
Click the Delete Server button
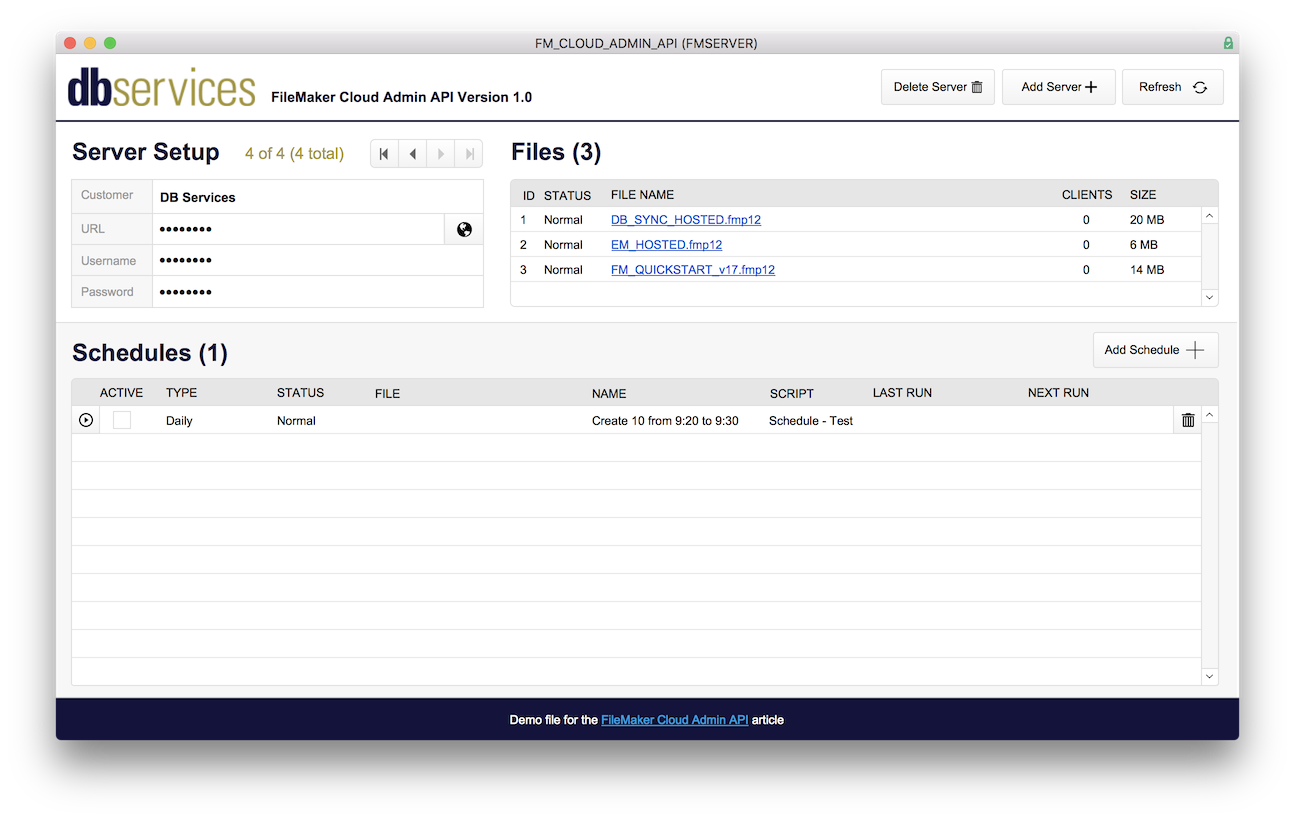tap(938, 87)
